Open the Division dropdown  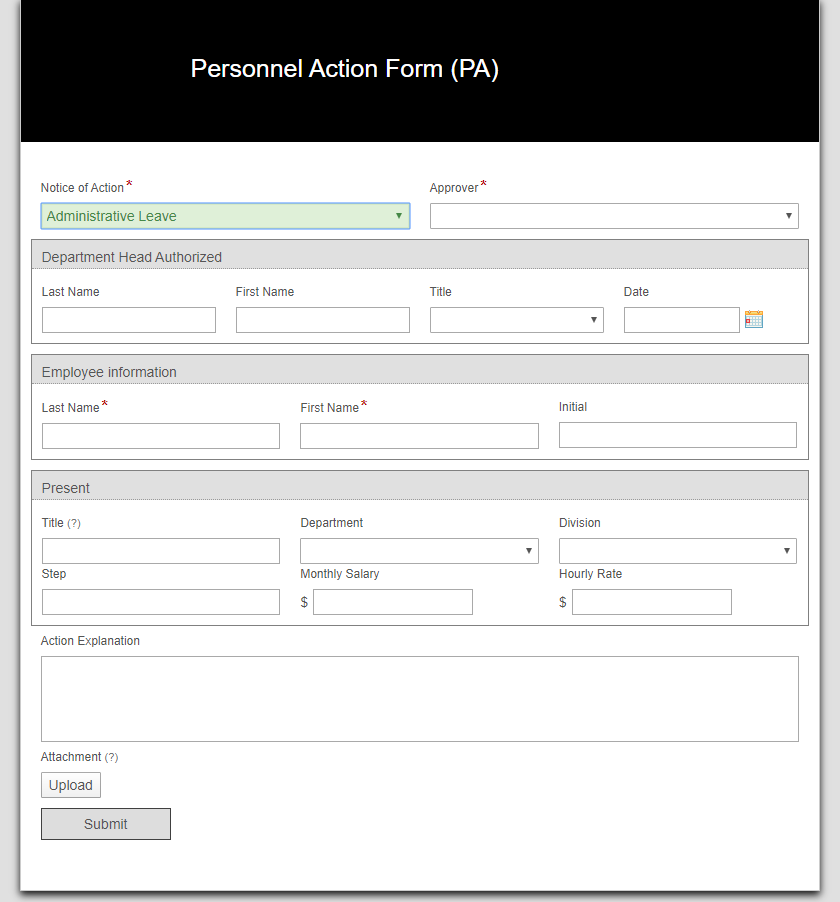point(677,551)
